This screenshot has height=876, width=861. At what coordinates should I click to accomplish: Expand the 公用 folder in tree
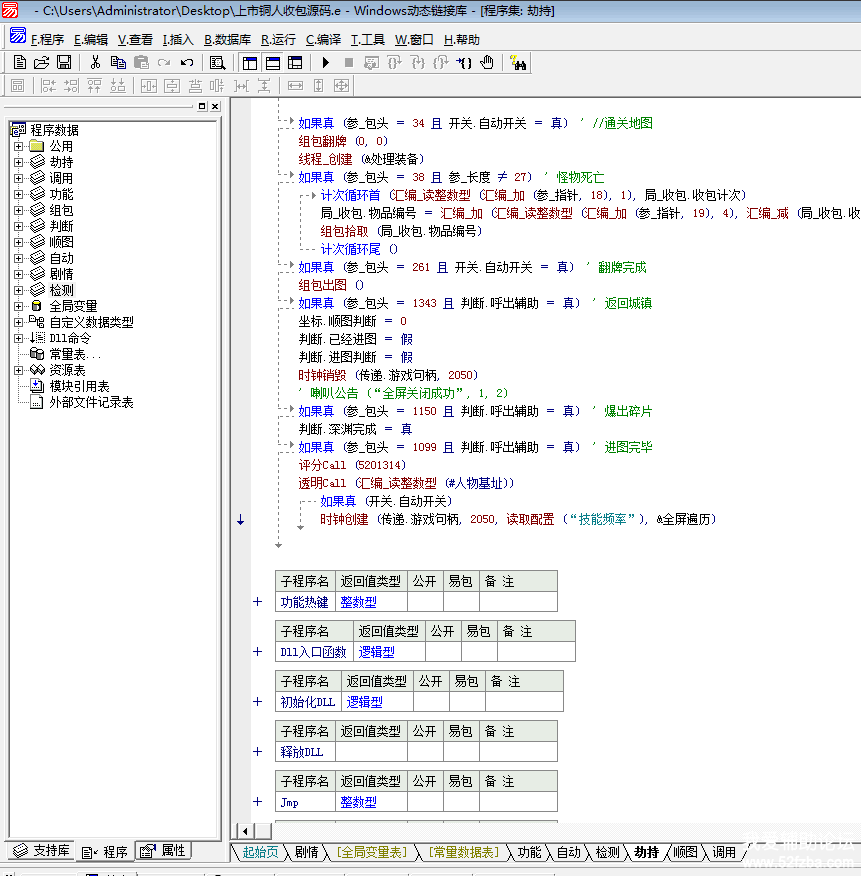point(18,146)
